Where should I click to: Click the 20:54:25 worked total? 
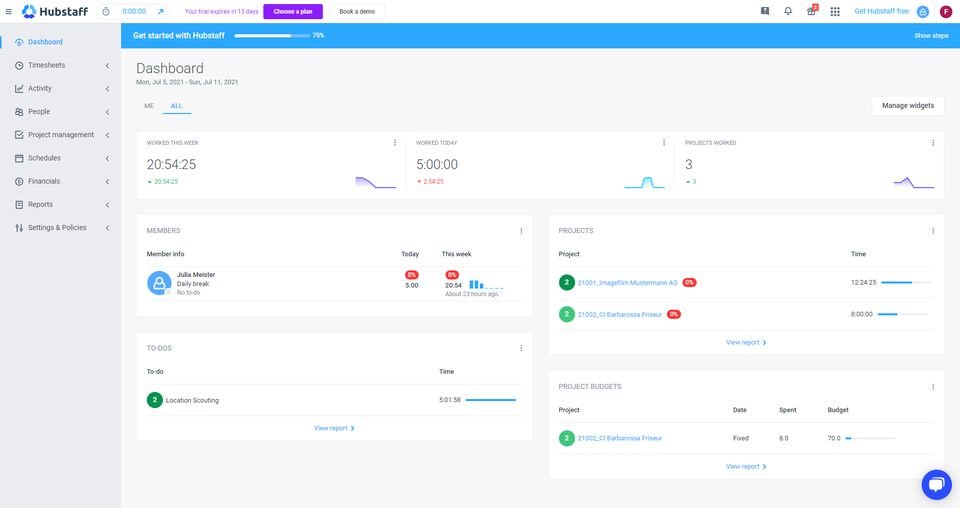coord(171,164)
